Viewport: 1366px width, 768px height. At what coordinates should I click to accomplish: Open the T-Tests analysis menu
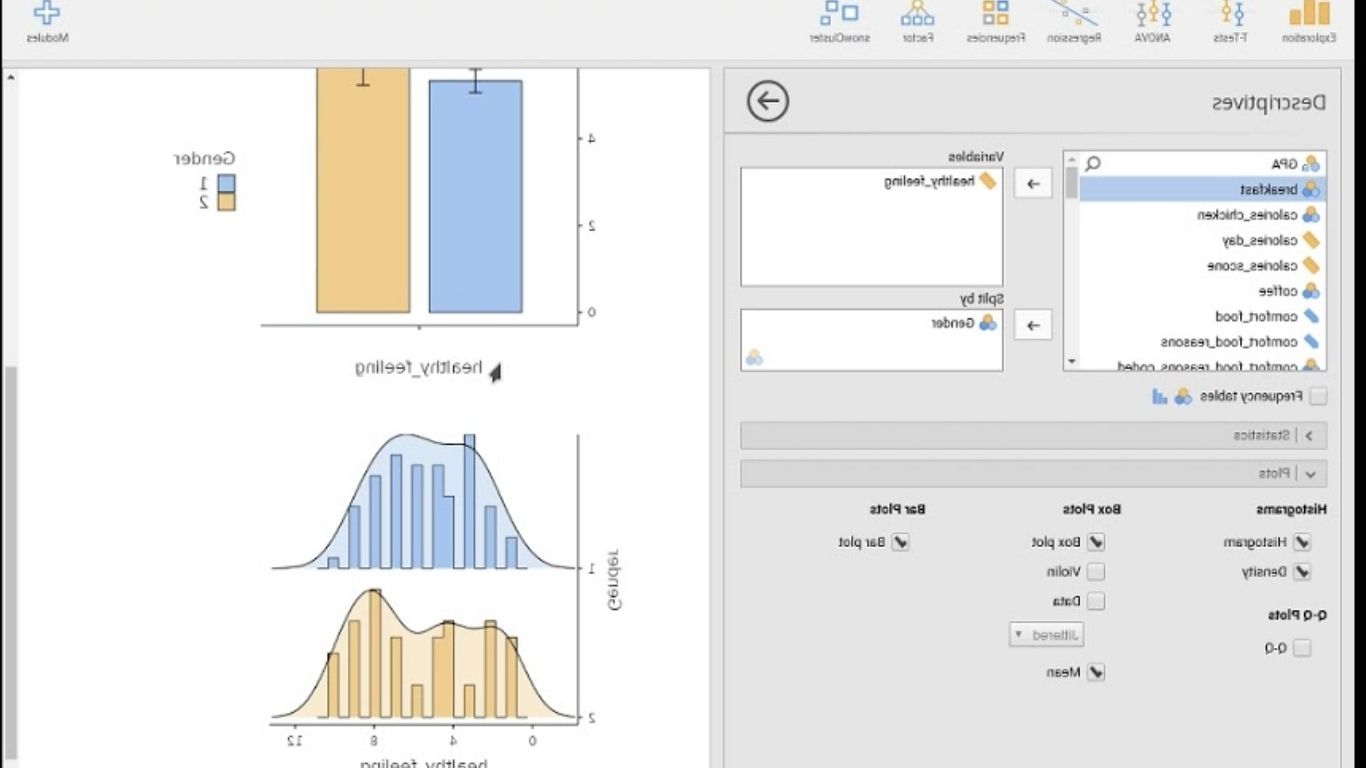pyautogui.click(x=1230, y=22)
